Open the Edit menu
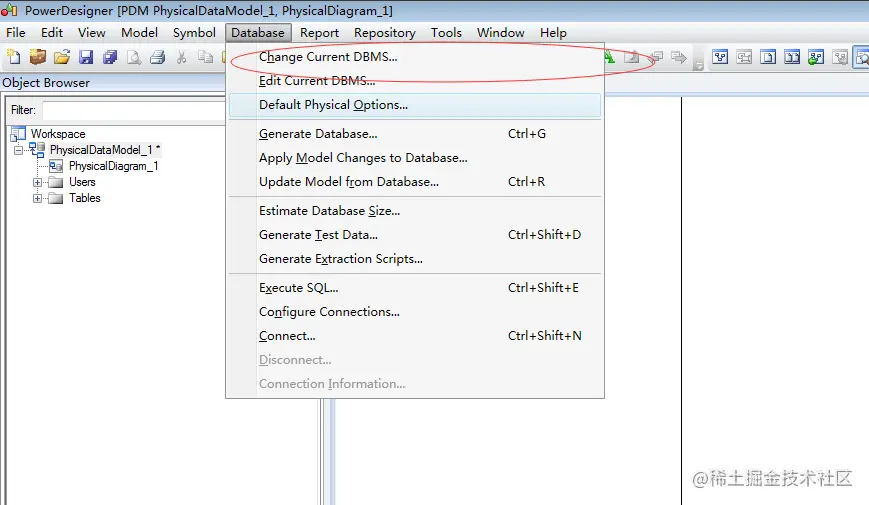Screen dimensions: 869x505 52,33
